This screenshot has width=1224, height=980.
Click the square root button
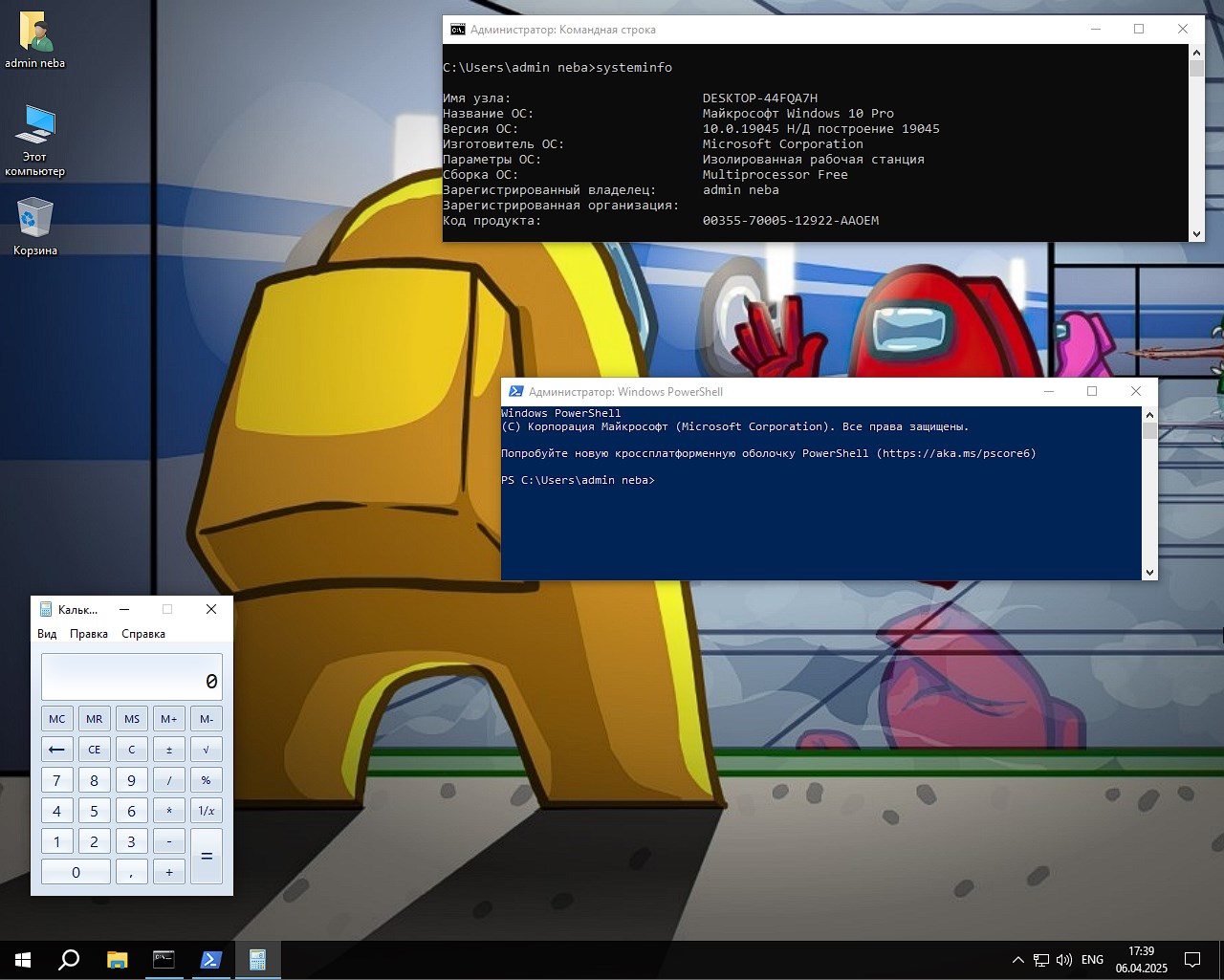pyautogui.click(x=207, y=750)
